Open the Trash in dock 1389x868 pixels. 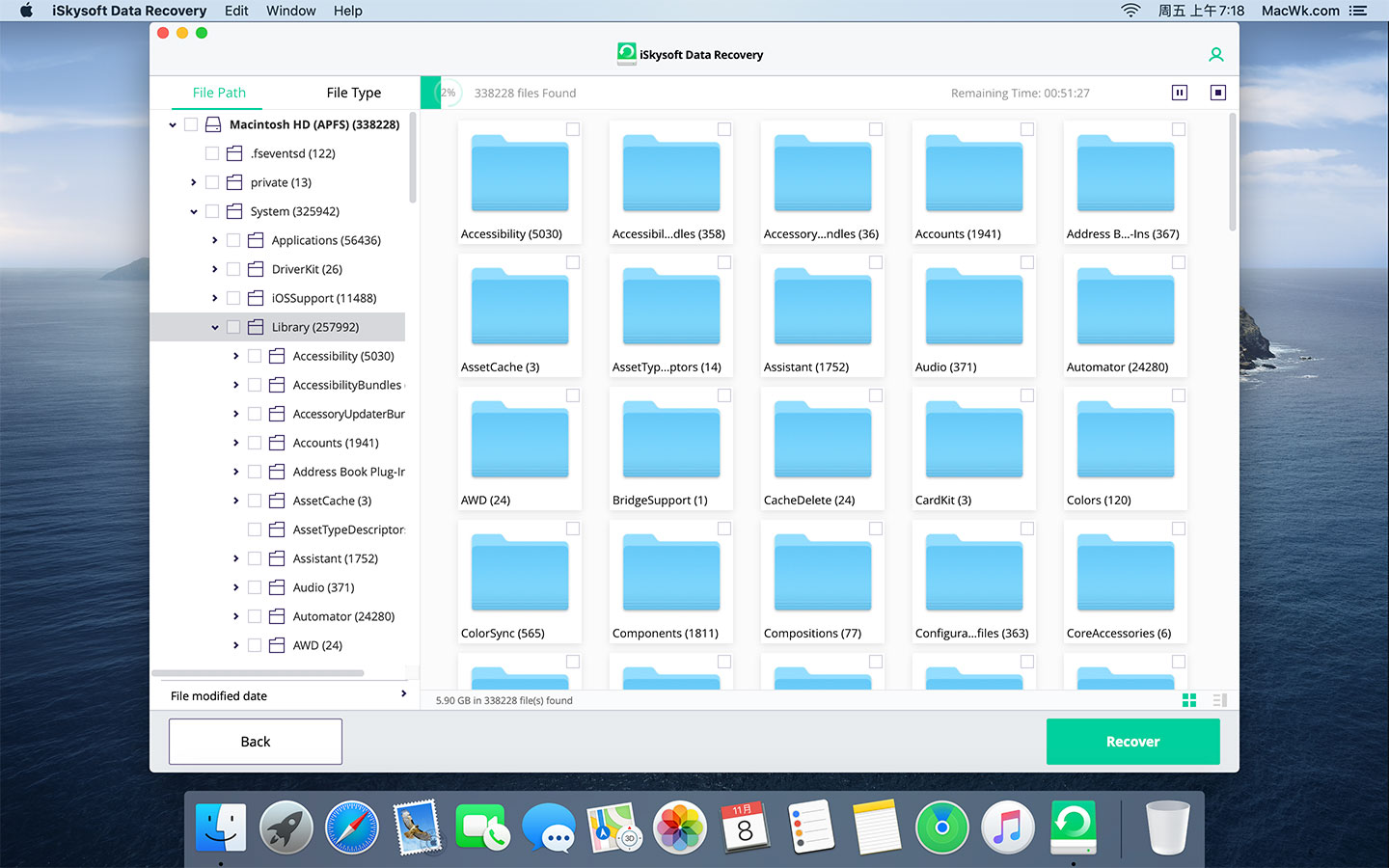pyautogui.click(x=1167, y=827)
